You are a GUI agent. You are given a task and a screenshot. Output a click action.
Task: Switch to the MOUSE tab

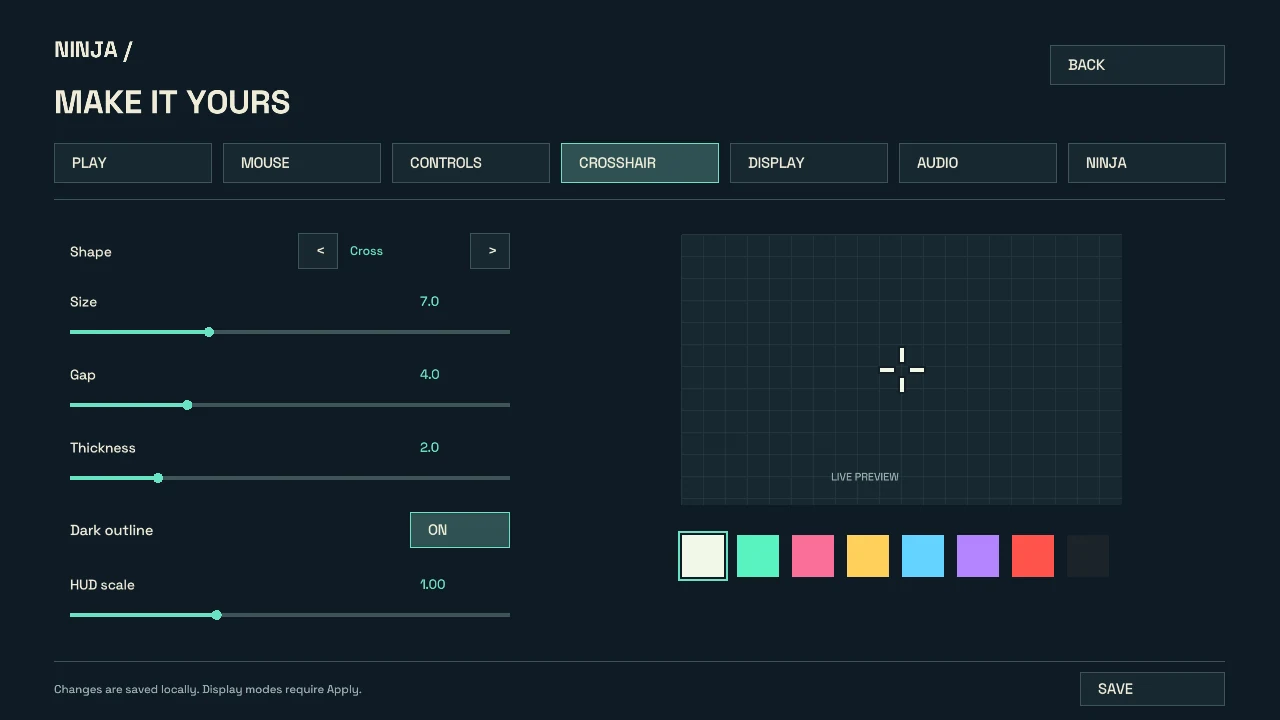(302, 163)
